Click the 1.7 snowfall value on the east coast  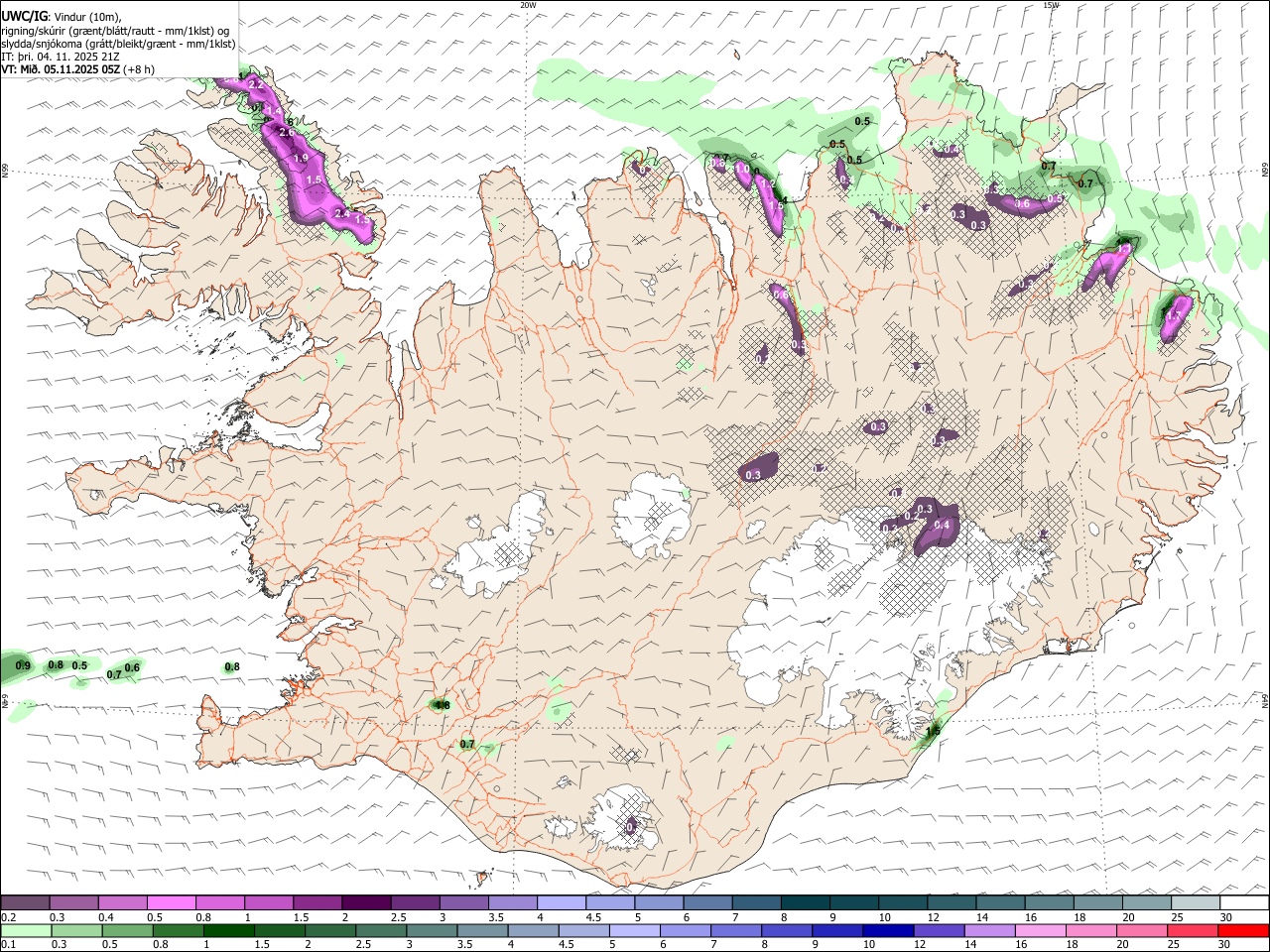click(1175, 315)
